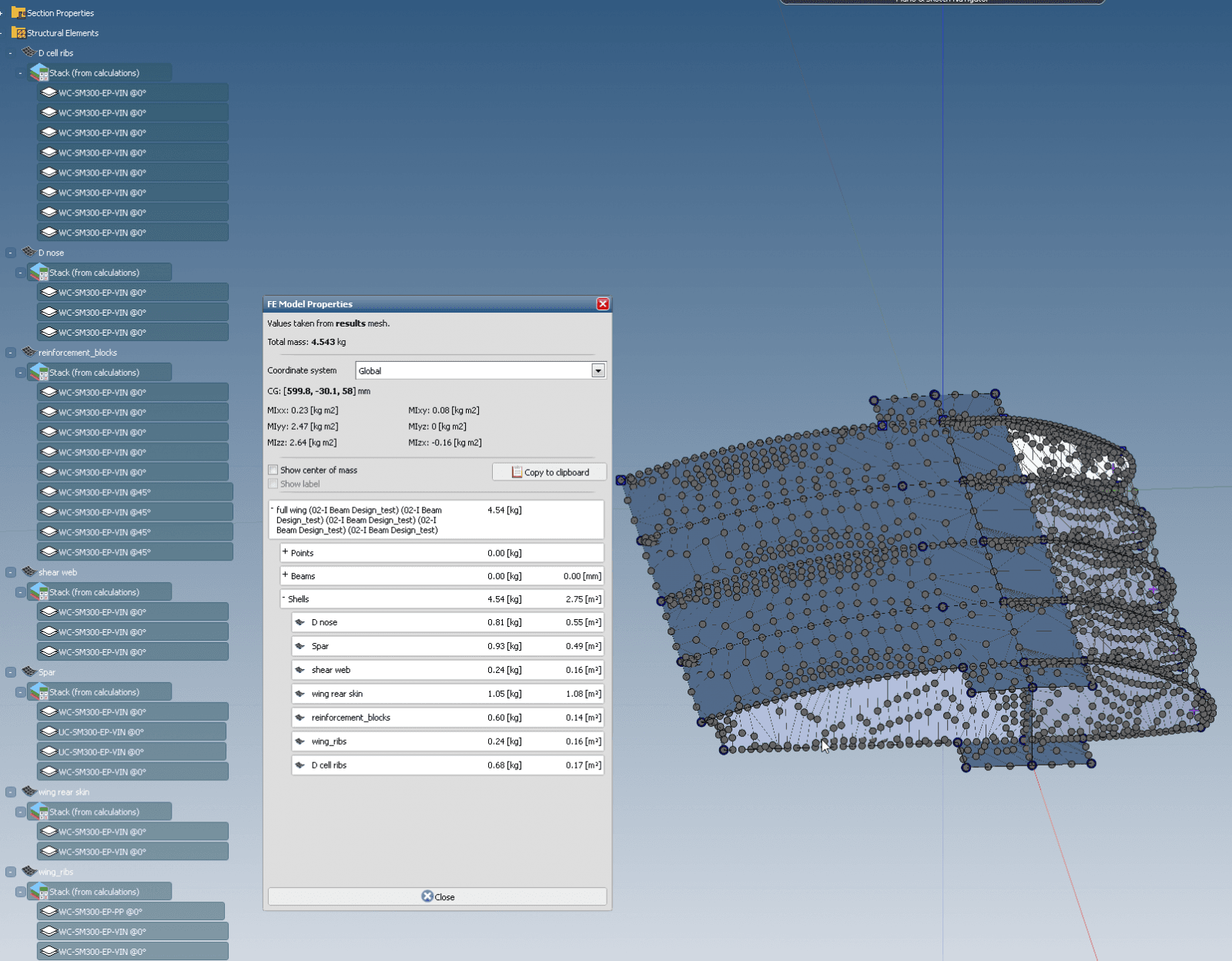
Task: Click Stack icon under D cell ribs
Action: point(39,72)
